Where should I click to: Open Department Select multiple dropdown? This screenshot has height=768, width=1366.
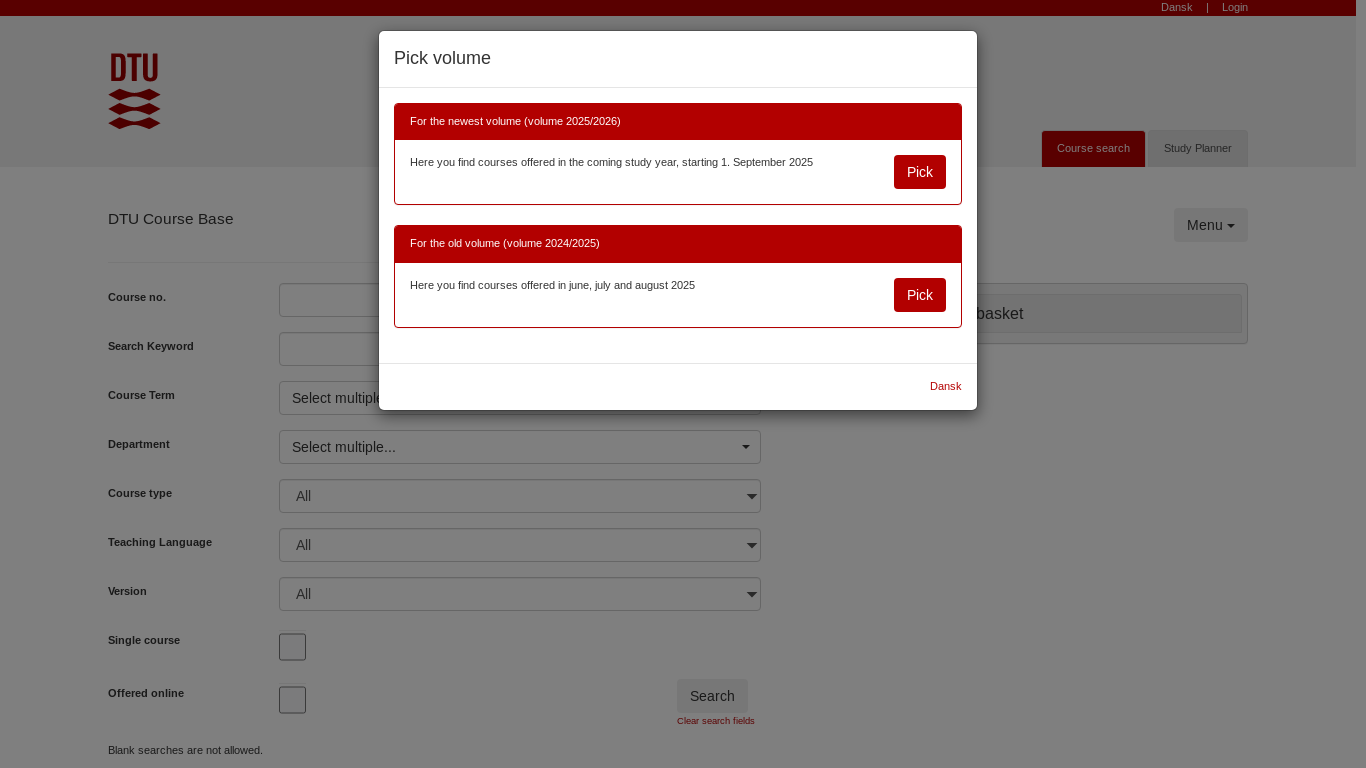(520, 447)
